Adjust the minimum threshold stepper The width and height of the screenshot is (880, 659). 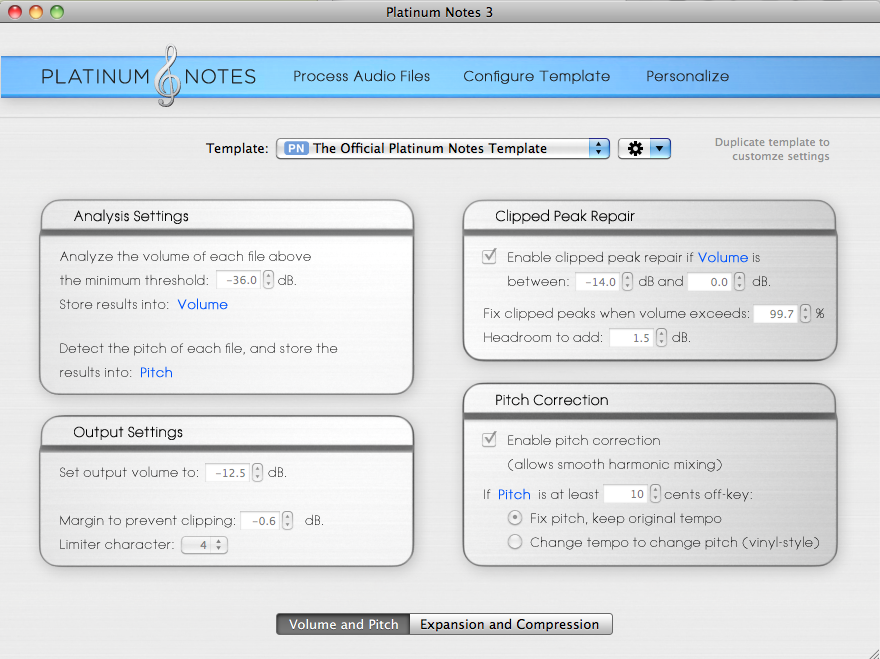[268, 280]
